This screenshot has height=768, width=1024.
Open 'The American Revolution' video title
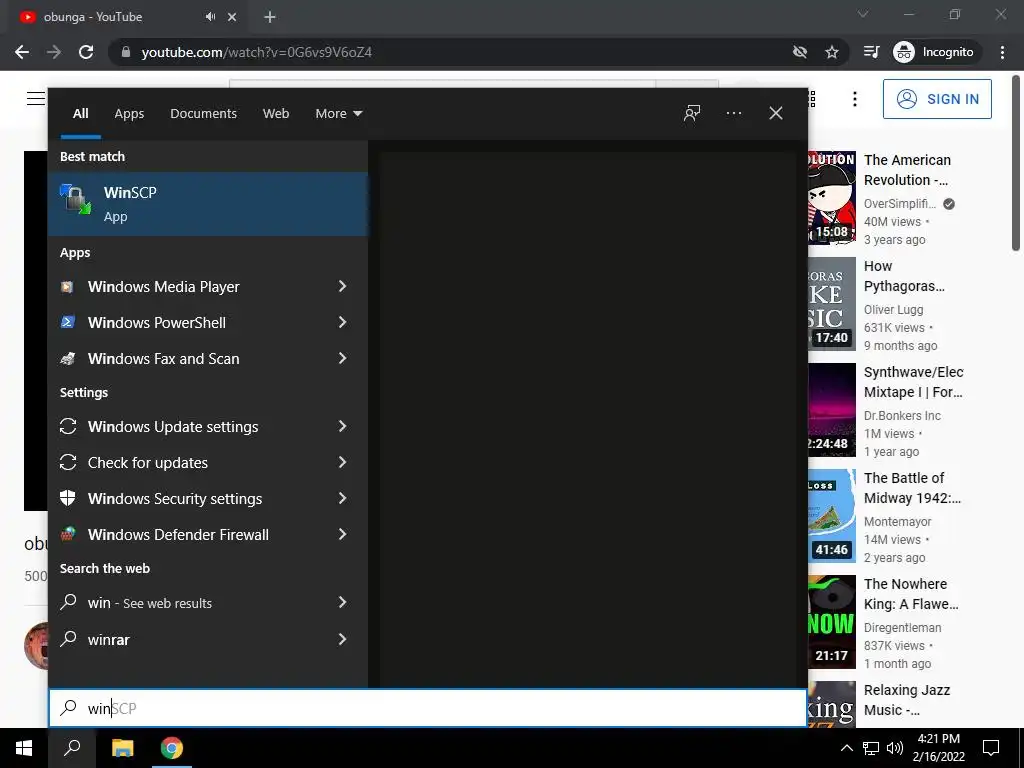(907, 170)
